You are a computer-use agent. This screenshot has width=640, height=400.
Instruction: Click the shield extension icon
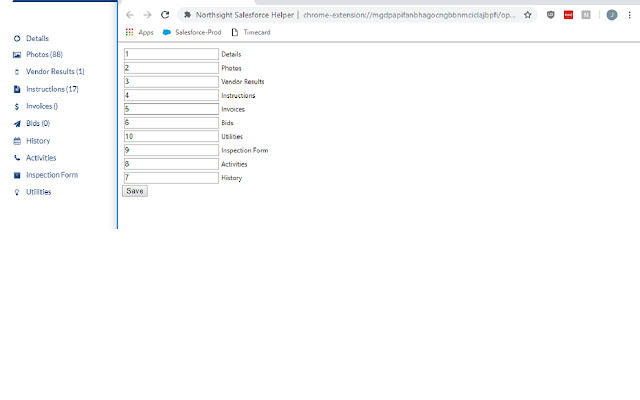551,15
